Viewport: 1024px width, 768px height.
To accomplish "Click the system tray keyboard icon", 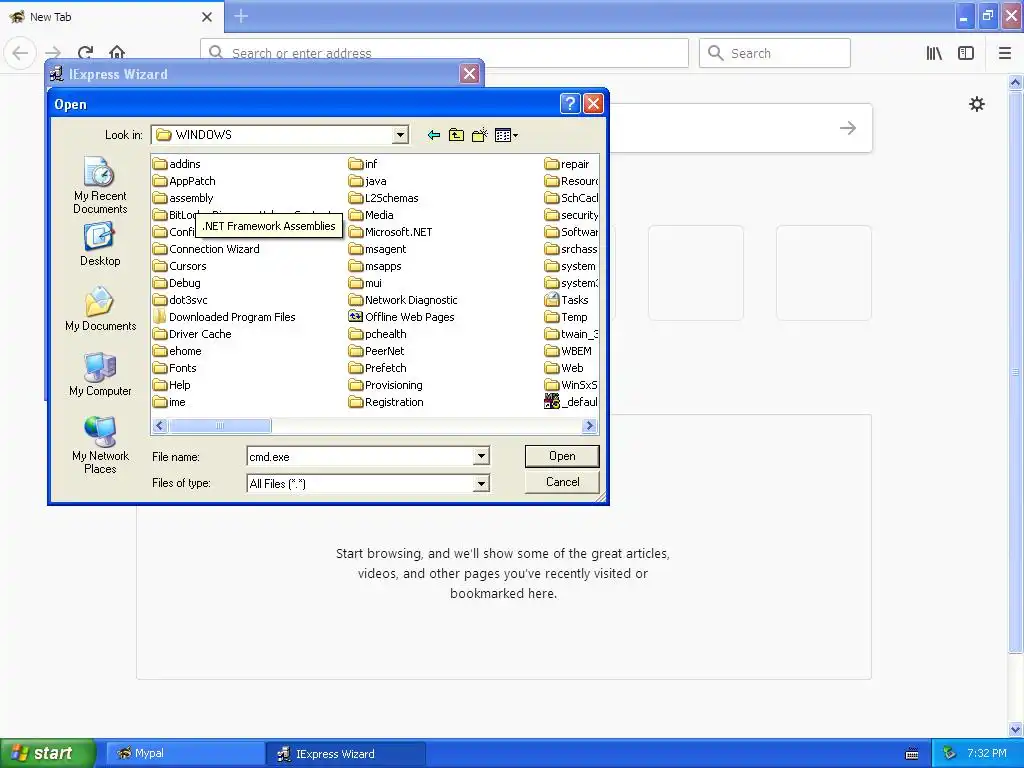I will 912,754.
